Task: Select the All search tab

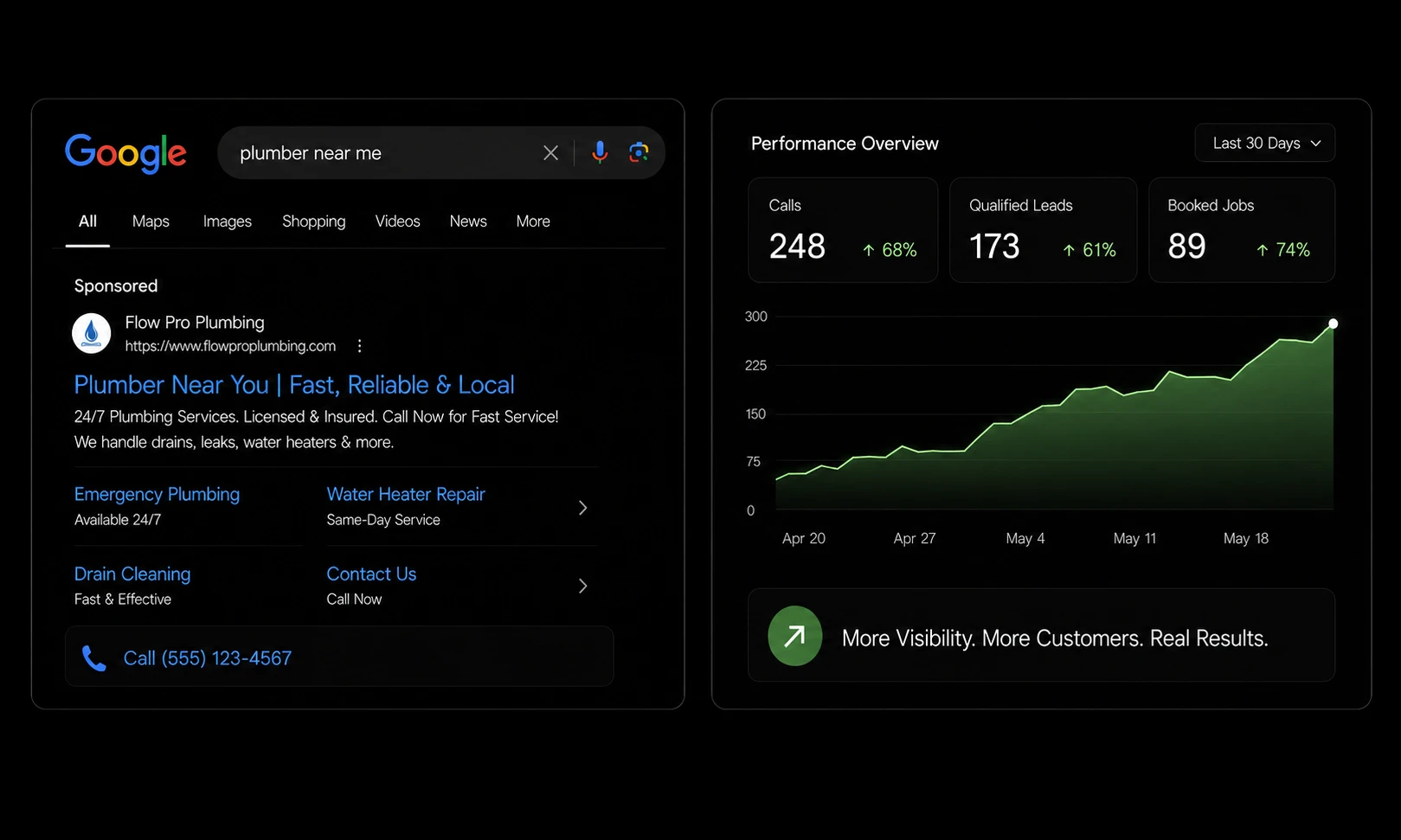Action: tap(87, 221)
